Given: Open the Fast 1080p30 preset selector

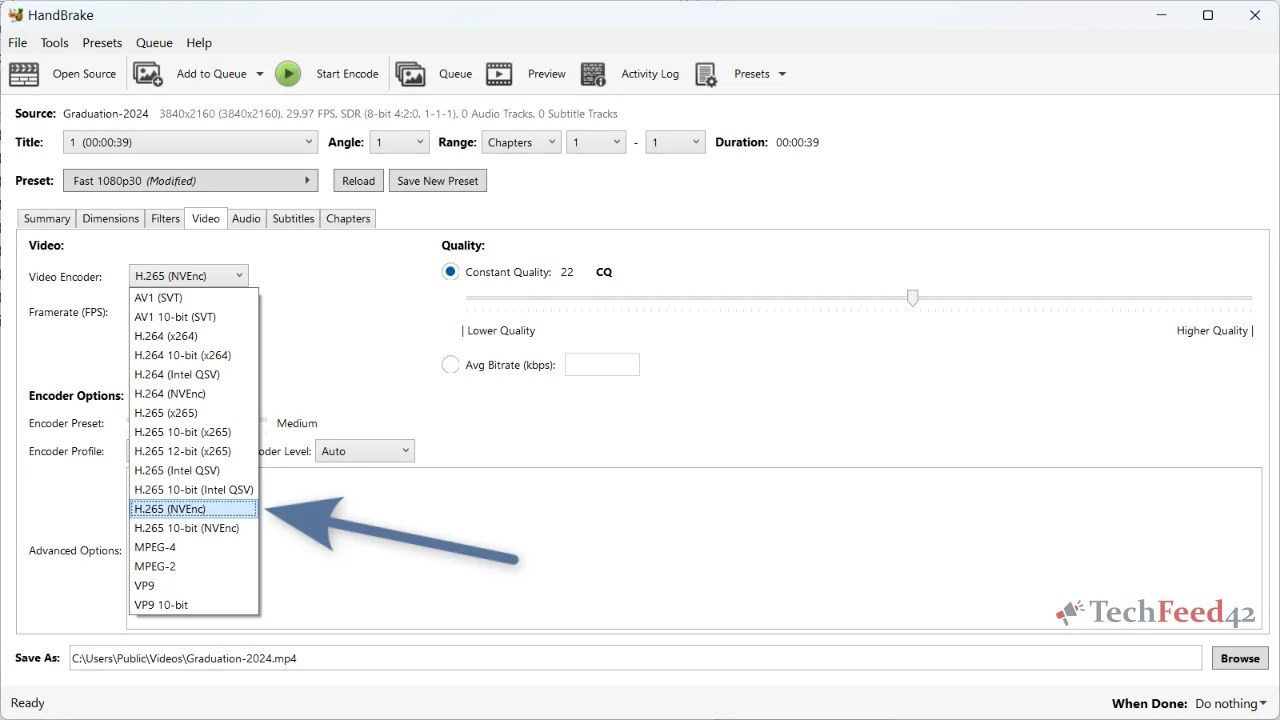Looking at the screenshot, I should tap(190, 181).
